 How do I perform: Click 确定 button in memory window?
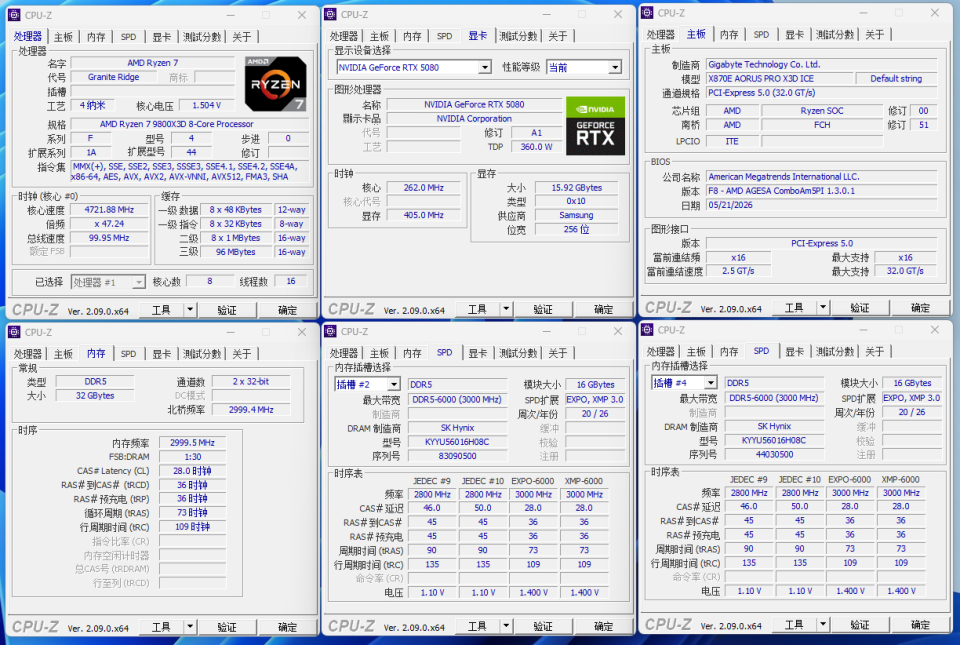point(287,627)
